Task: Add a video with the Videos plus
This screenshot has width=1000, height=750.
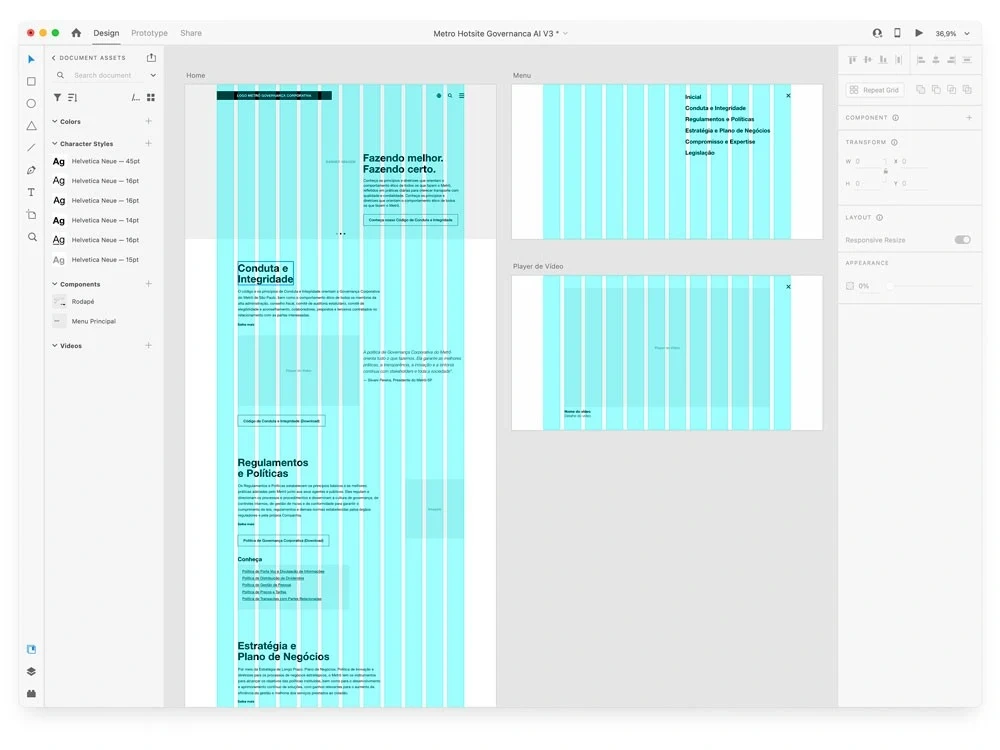Action: (x=149, y=346)
